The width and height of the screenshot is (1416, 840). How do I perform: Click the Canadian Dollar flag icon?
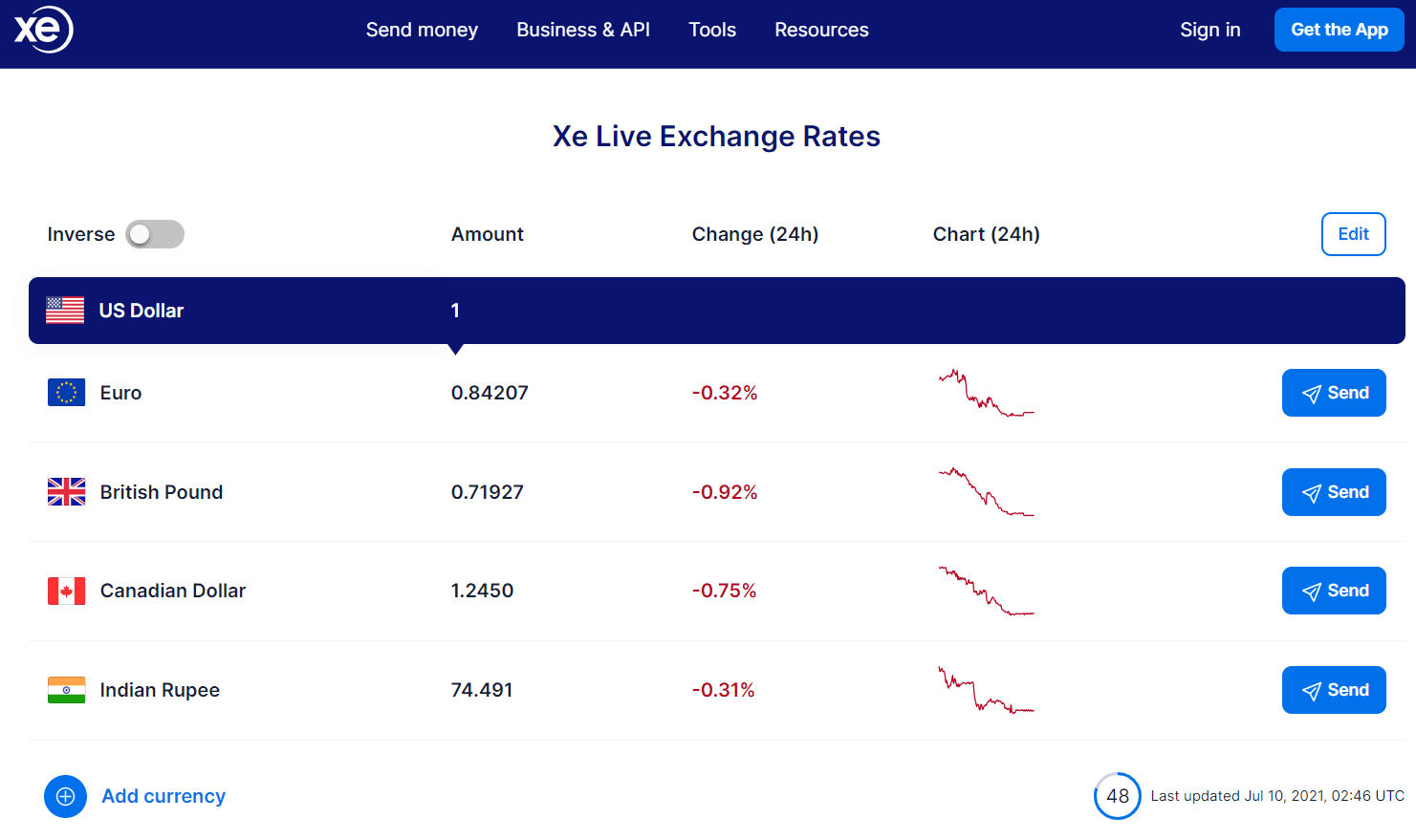coord(66,591)
